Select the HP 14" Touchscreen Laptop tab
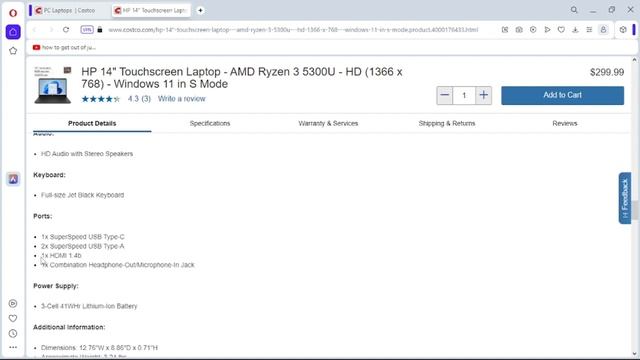 [x=151, y=11]
